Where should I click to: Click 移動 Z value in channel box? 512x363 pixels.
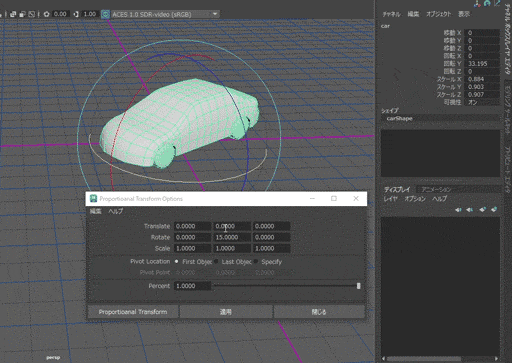pyautogui.click(x=482, y=48)
